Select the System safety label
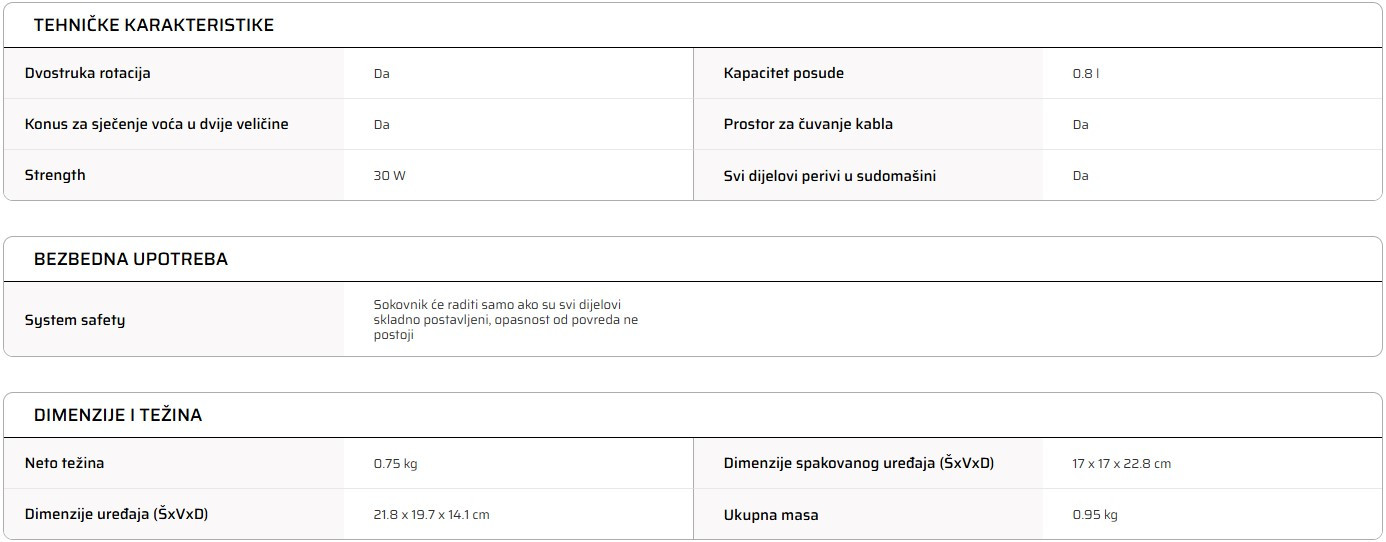 [75, 320]
